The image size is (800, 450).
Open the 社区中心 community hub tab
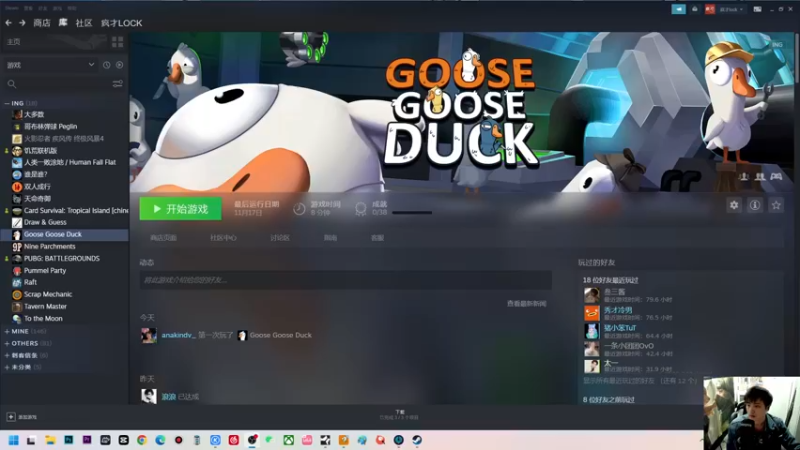[x=223, y=238]
